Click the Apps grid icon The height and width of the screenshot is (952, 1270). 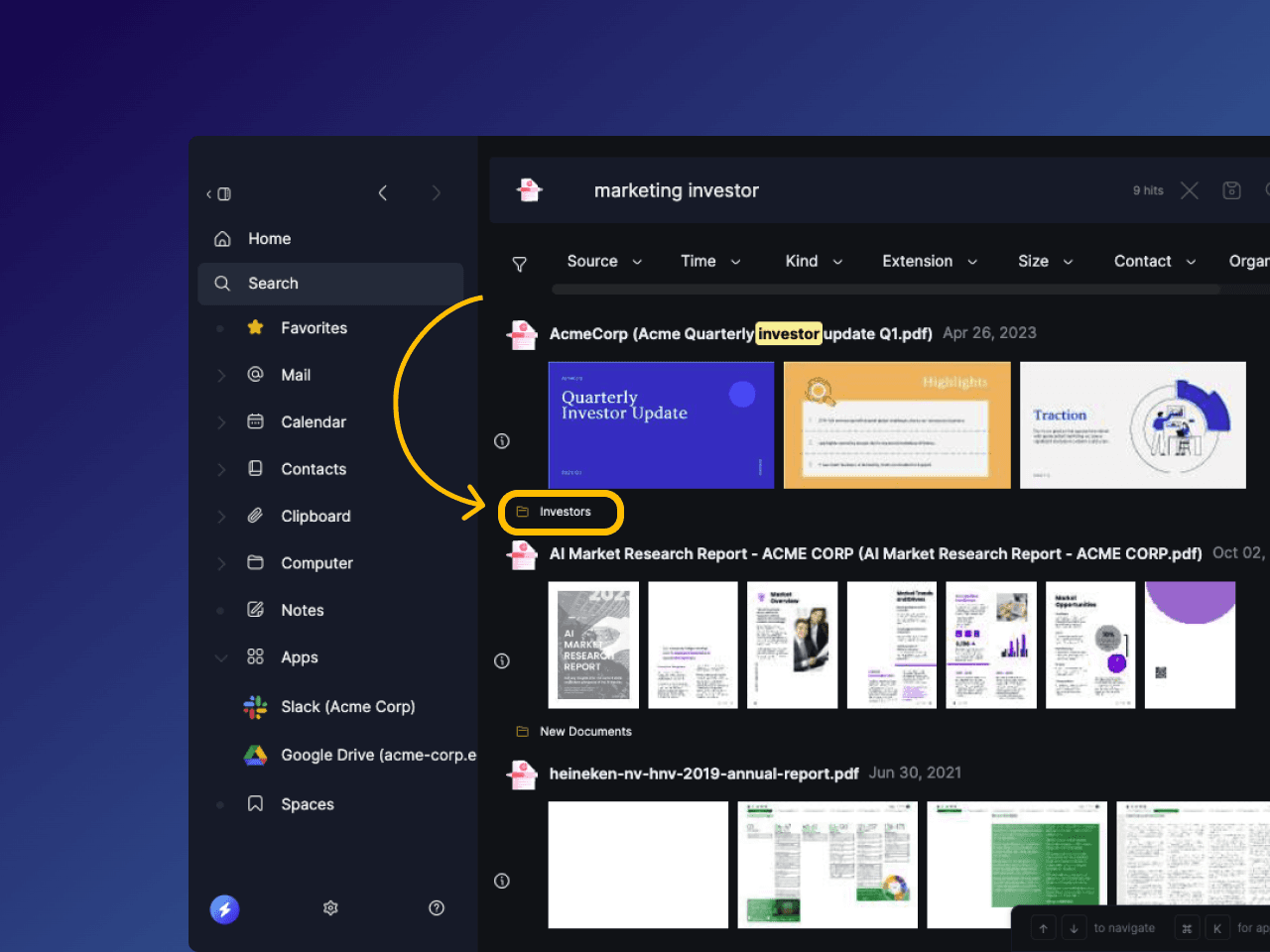[x=255, y=656]
